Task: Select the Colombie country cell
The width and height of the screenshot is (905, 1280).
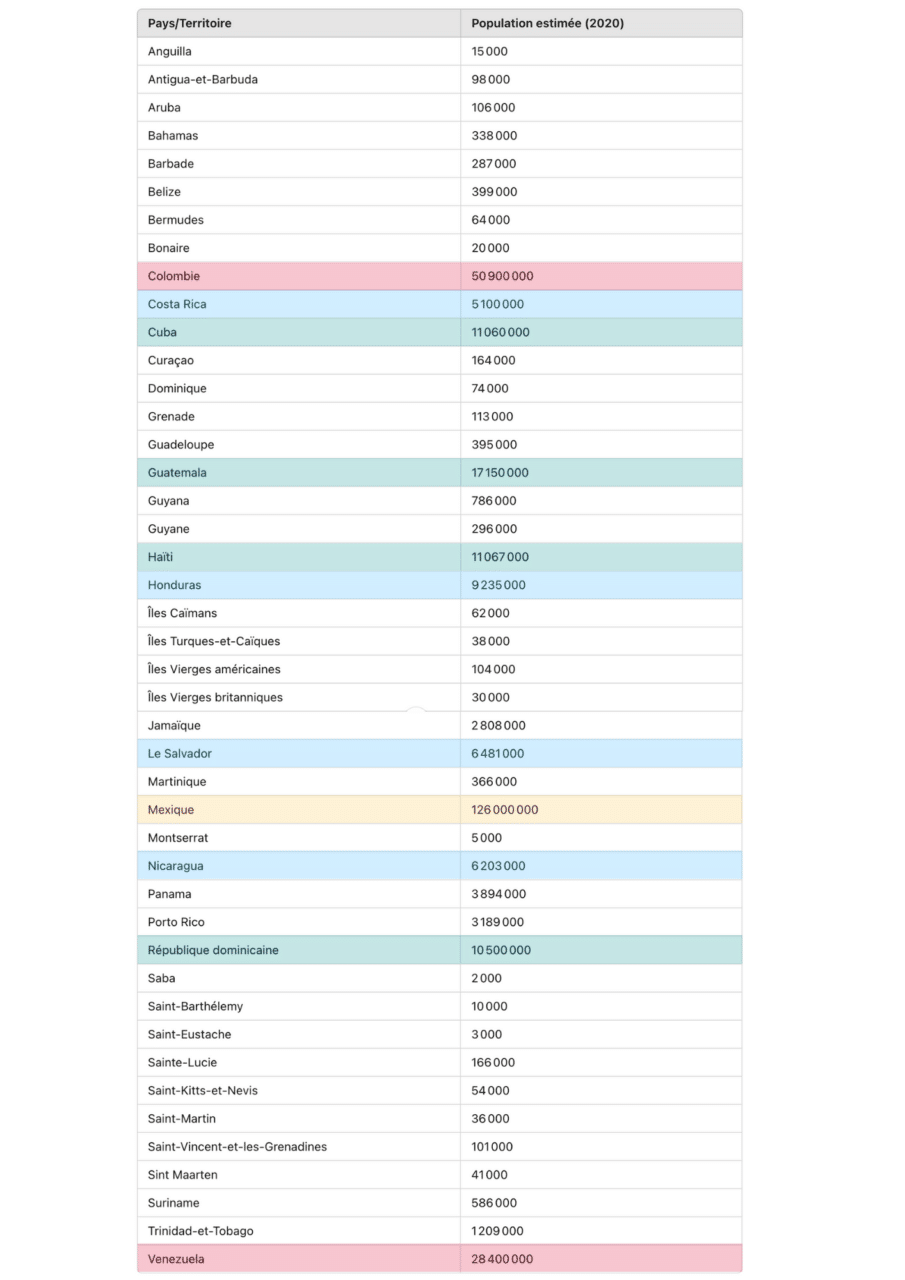Action: click(174, 276)
